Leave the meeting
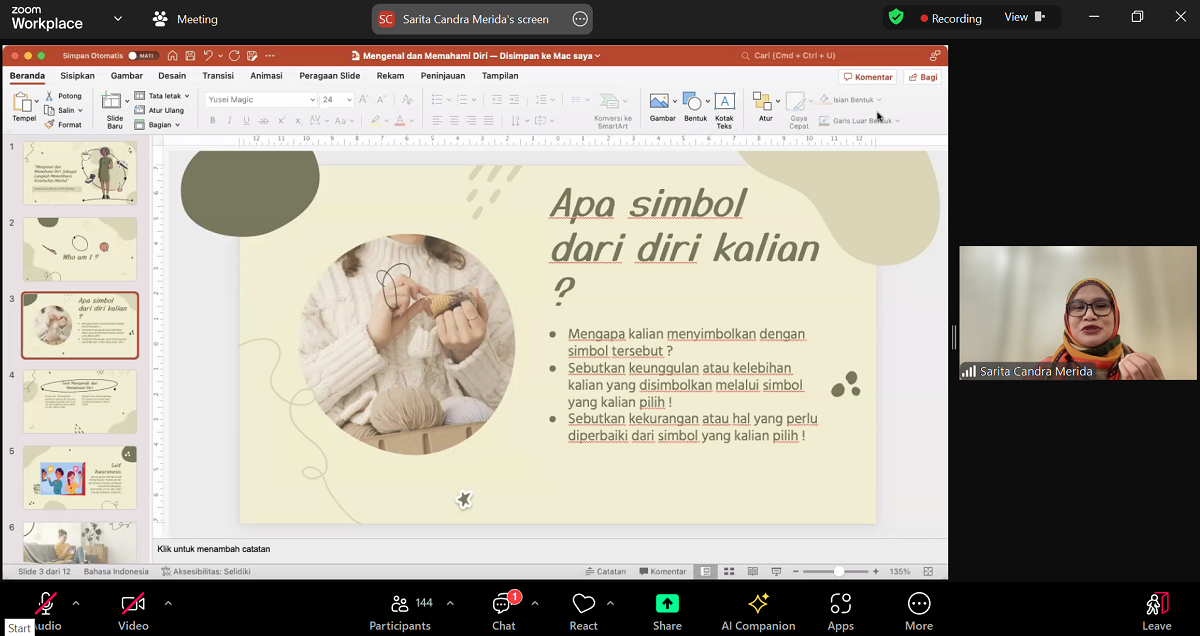The image size is (1200, 636). [1156, 609]
